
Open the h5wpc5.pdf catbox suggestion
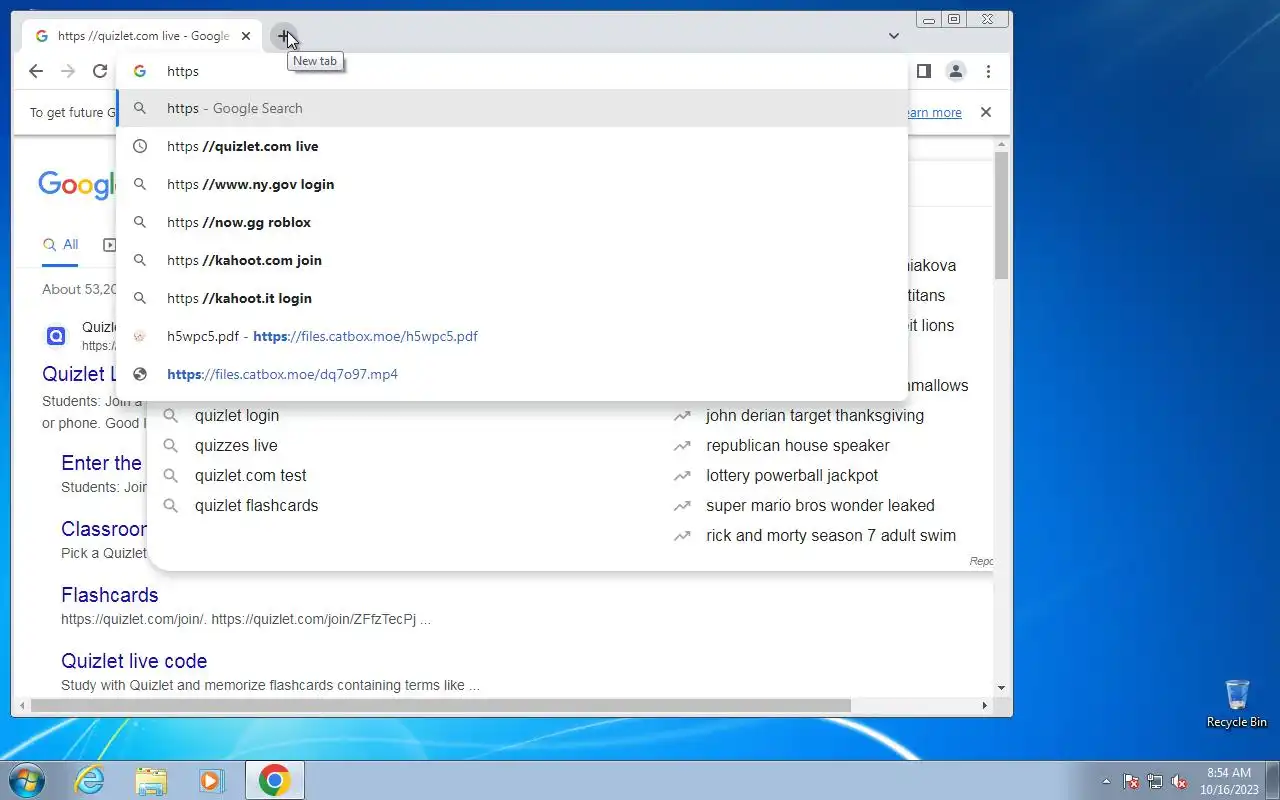tap(512, 336)
